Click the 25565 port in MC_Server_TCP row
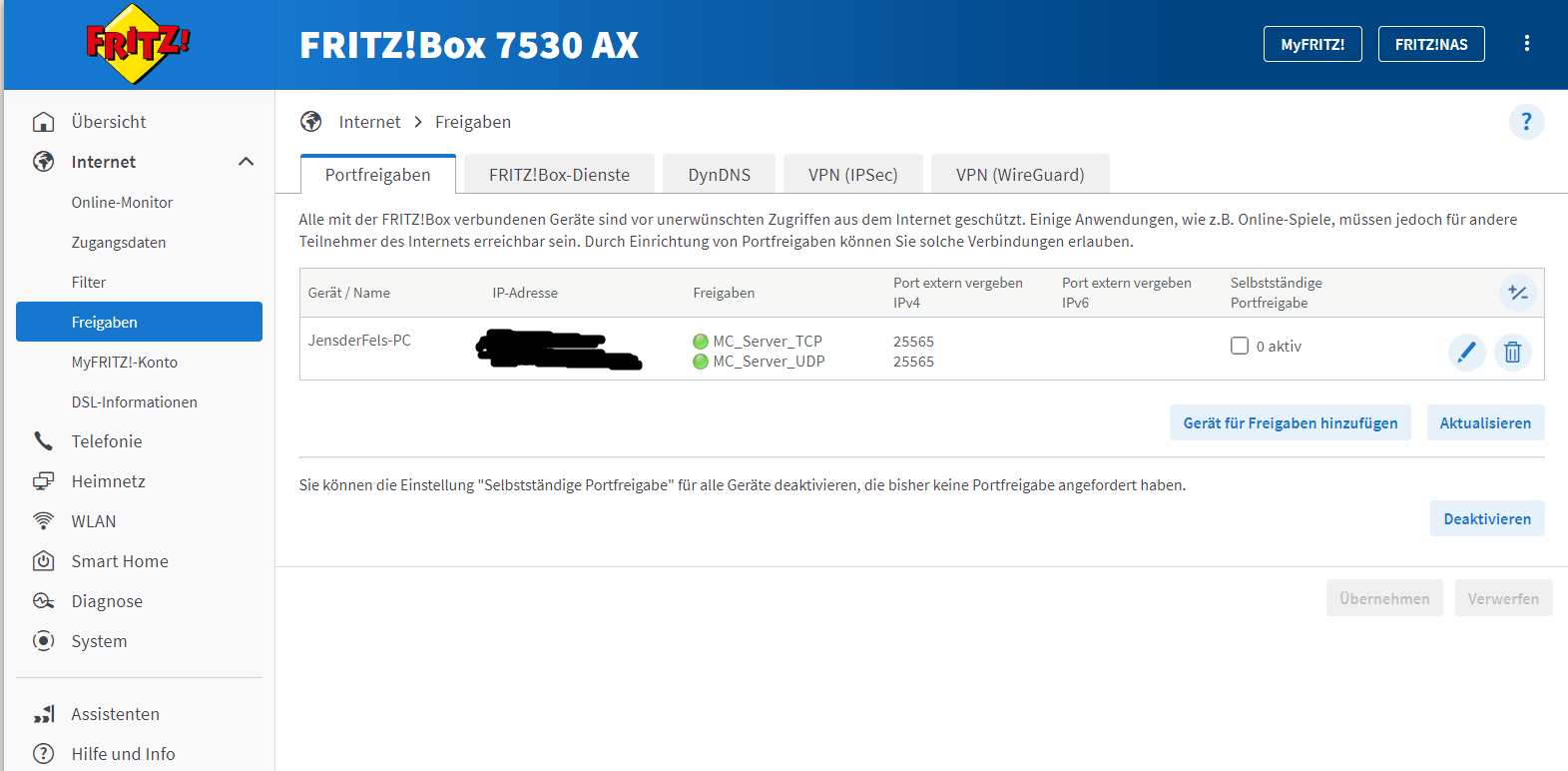 tap(913, 342)
